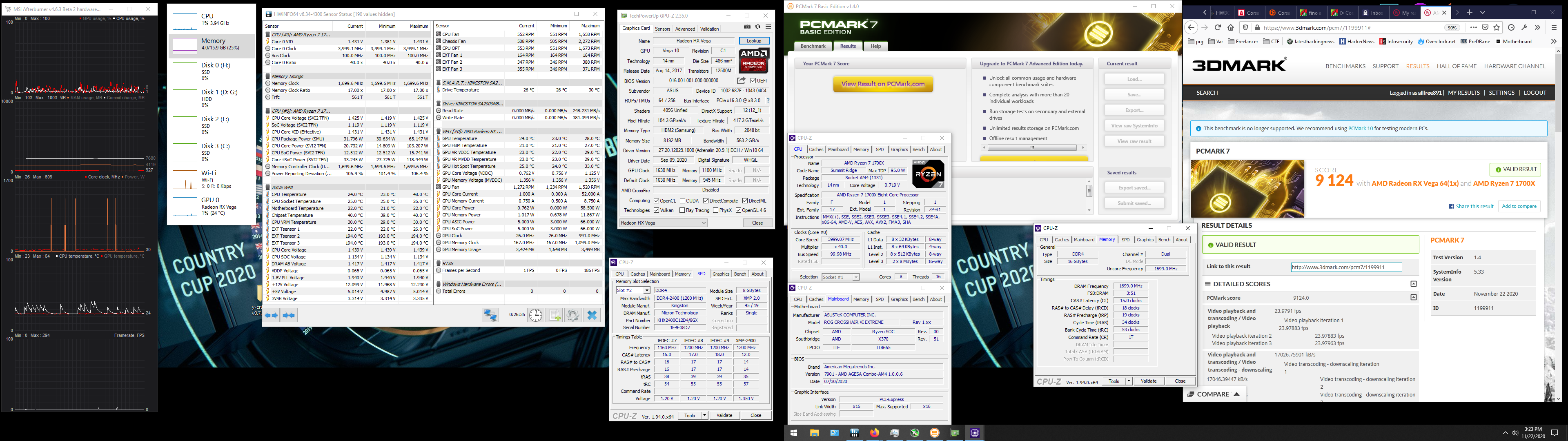Open the Windows notification center
This screenshot has width=1568, height=441.
tap(1554, 433)
